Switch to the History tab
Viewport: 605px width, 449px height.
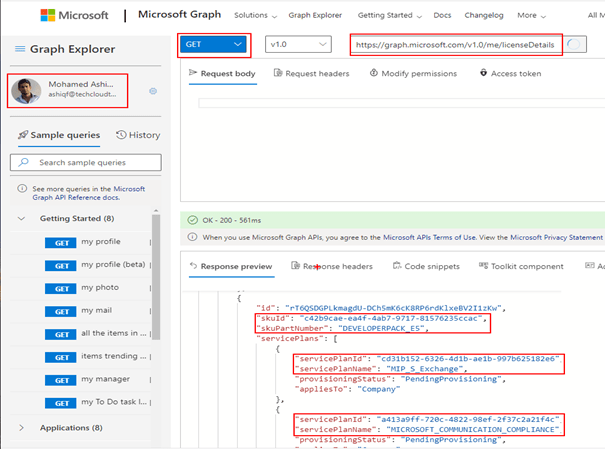(138, 135)
